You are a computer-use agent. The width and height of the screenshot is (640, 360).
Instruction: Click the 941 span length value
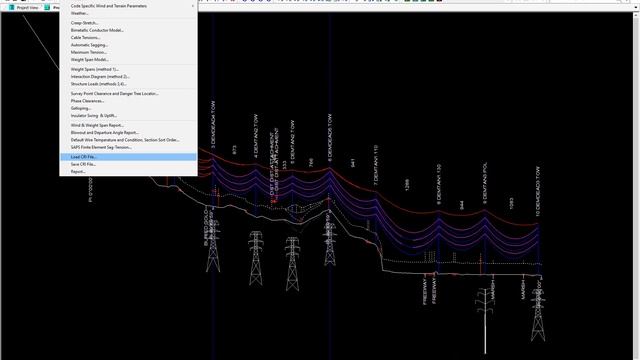pyautogui.click(x=353, y=163)
